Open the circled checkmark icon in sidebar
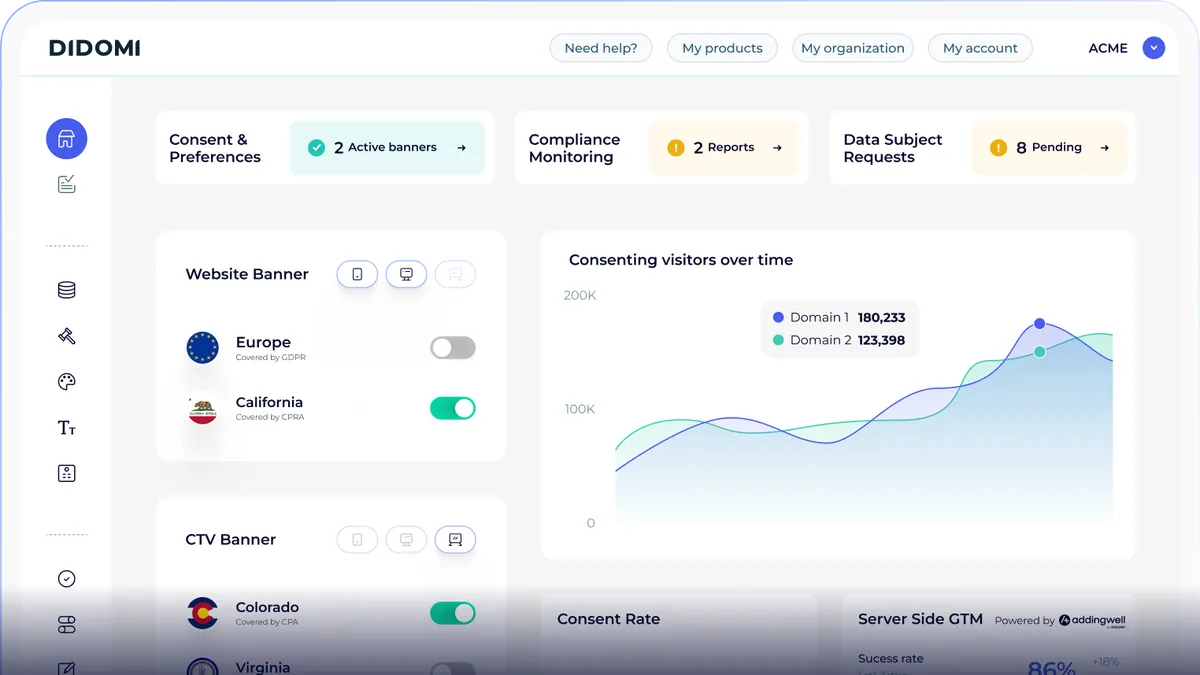This screenshot has width=1200, height=675. point(66,579)
